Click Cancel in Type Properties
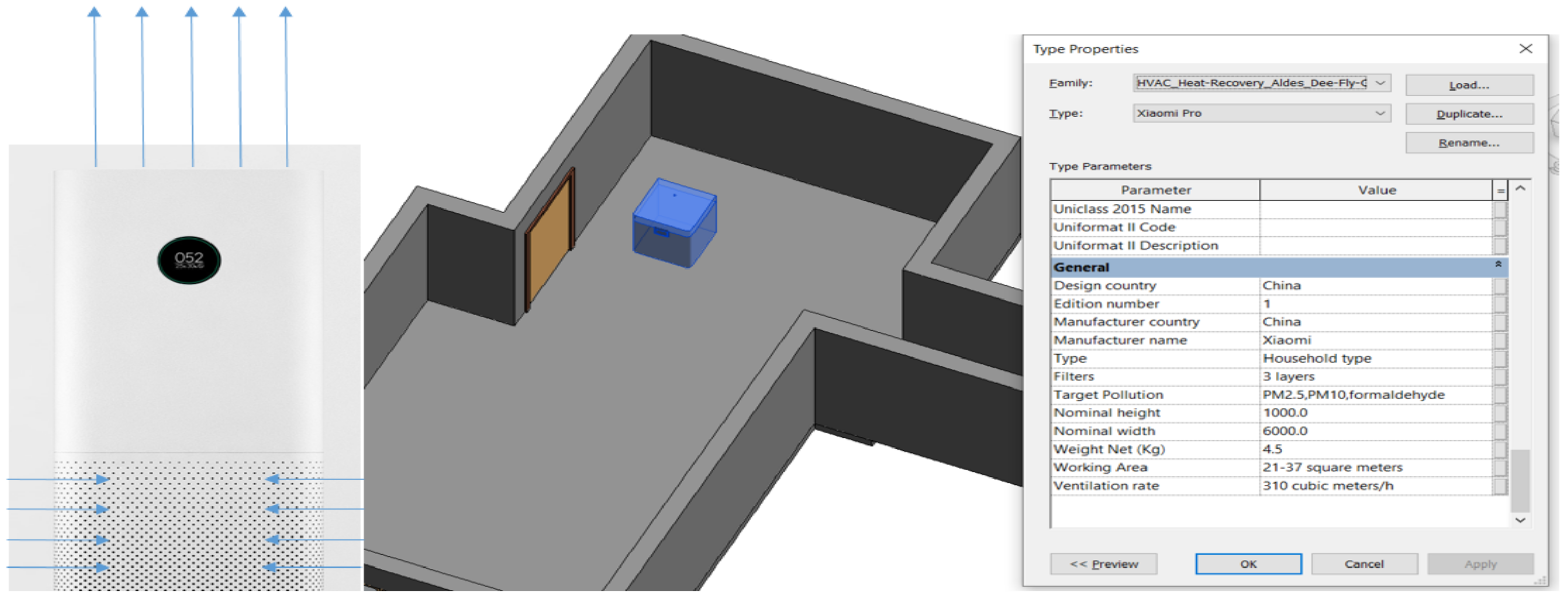This screenshot has height=597, width=1568. pyautogui.click(x=1364, y=564)
